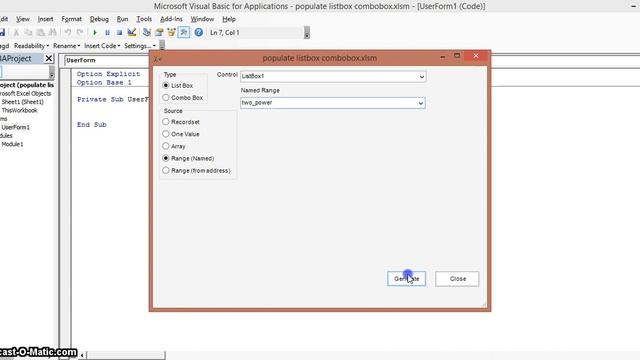This screenshot has height=360, width=640.
Task: Choose One Value as source
Action: tap(166, 134)
